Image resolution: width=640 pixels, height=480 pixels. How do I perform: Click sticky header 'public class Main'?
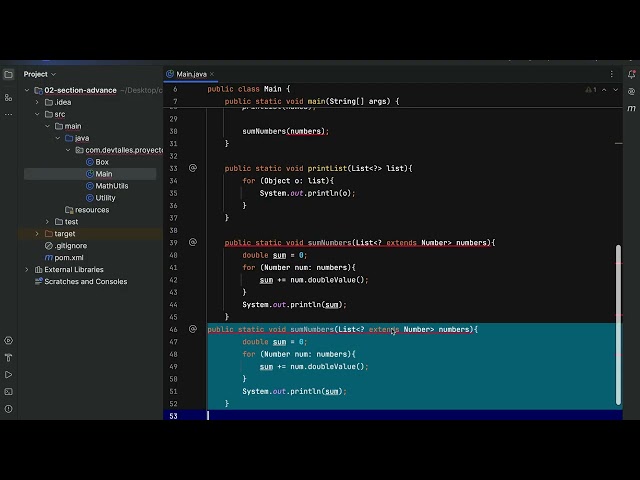[249, 89]
